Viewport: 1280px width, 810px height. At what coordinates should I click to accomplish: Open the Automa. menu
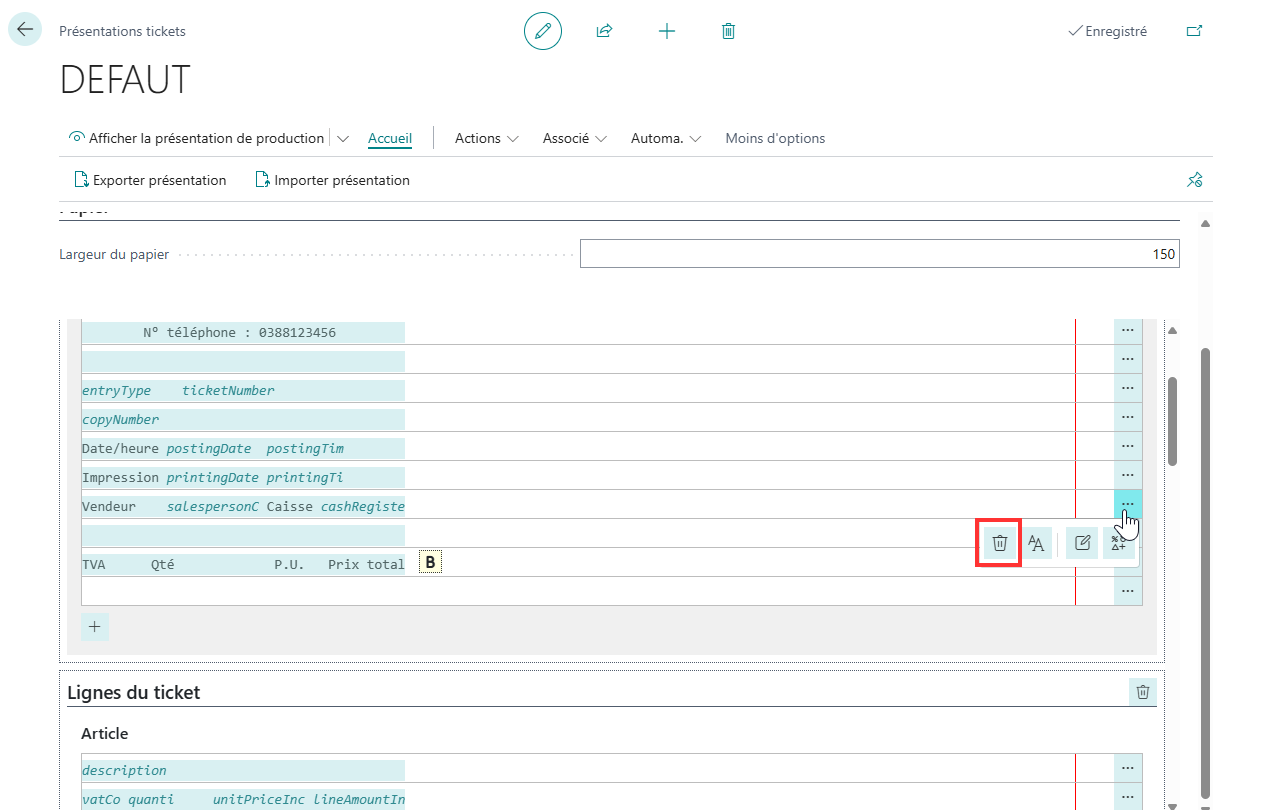(x=666, y=138)
